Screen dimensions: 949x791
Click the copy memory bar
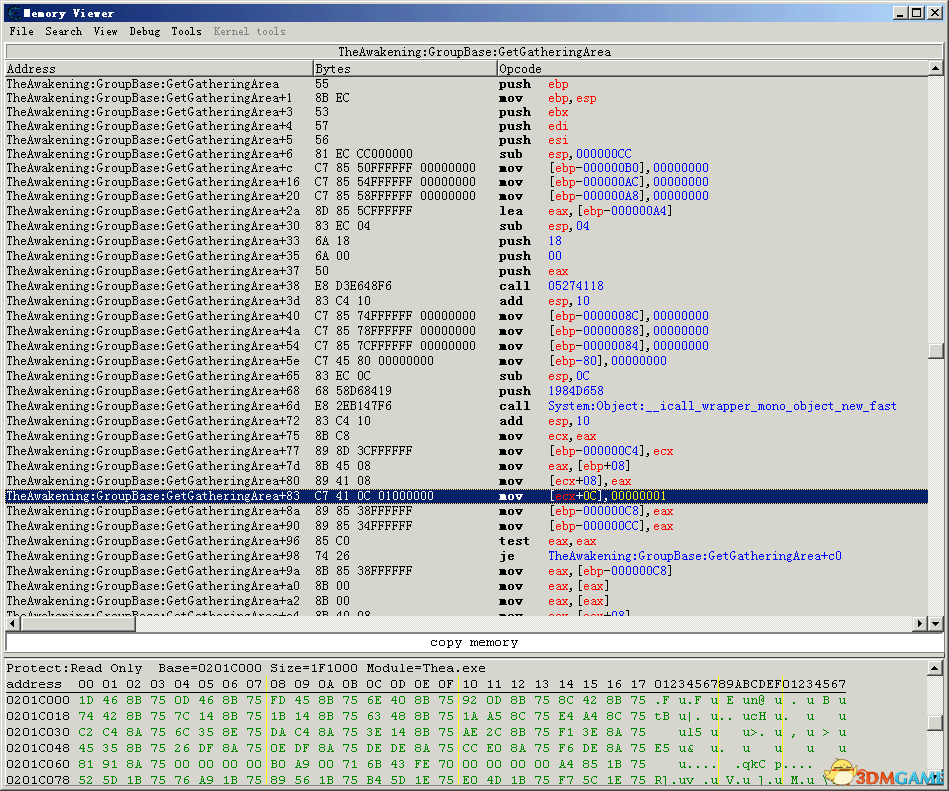click(474, 643)
